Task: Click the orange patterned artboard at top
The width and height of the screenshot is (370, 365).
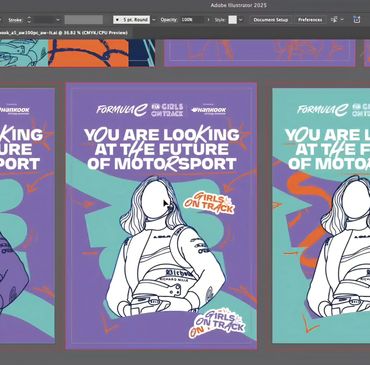Action: [x=88, y=53]
